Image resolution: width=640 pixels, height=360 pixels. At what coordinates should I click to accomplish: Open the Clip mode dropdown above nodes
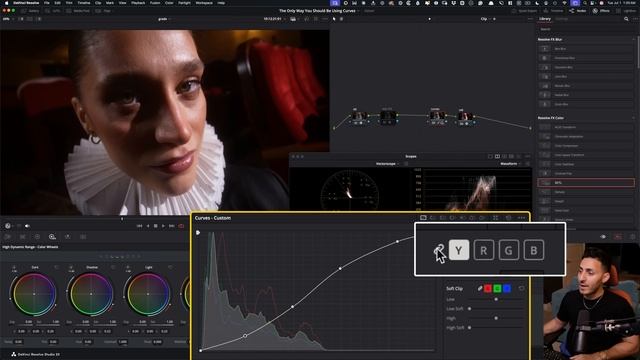[485, 19]
